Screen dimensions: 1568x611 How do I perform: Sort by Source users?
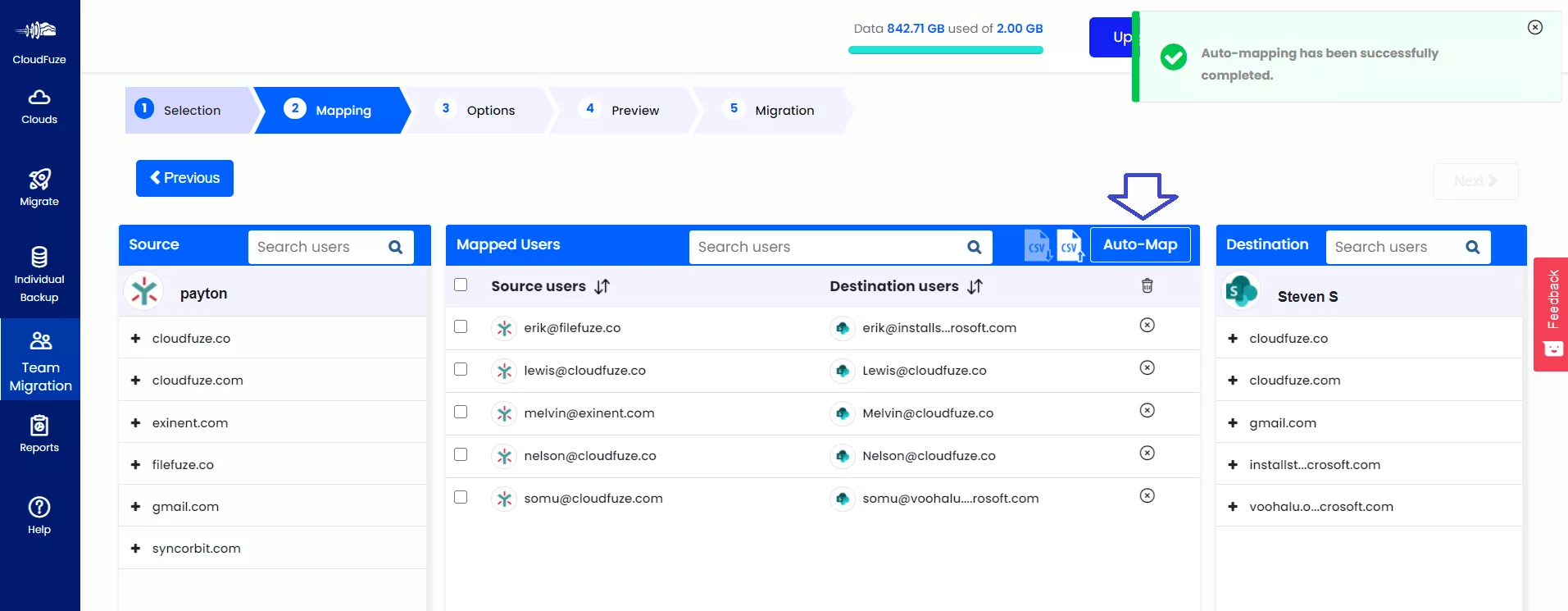[x=602, y=286]
